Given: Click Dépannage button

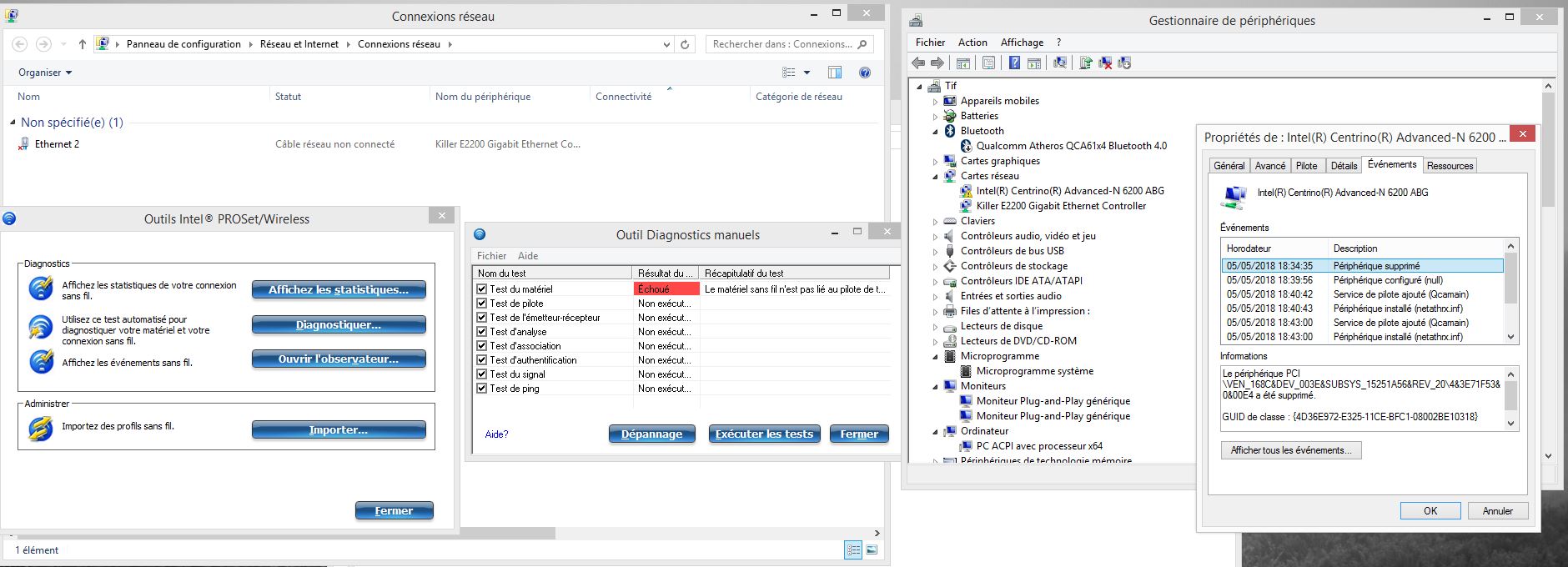Looking at the screenshot, I should click(x=651, y=434).
